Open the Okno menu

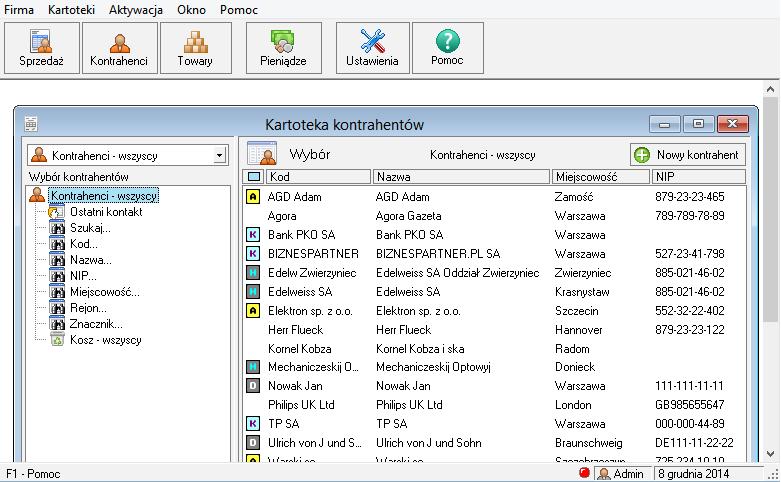tap(191, 9)
